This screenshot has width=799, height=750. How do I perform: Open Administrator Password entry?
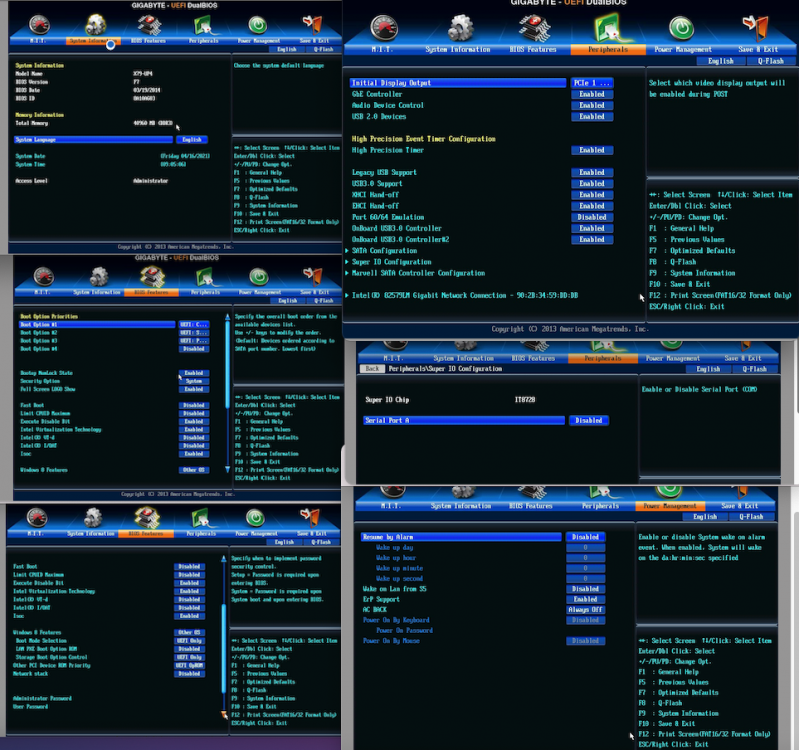coord(42,699)
